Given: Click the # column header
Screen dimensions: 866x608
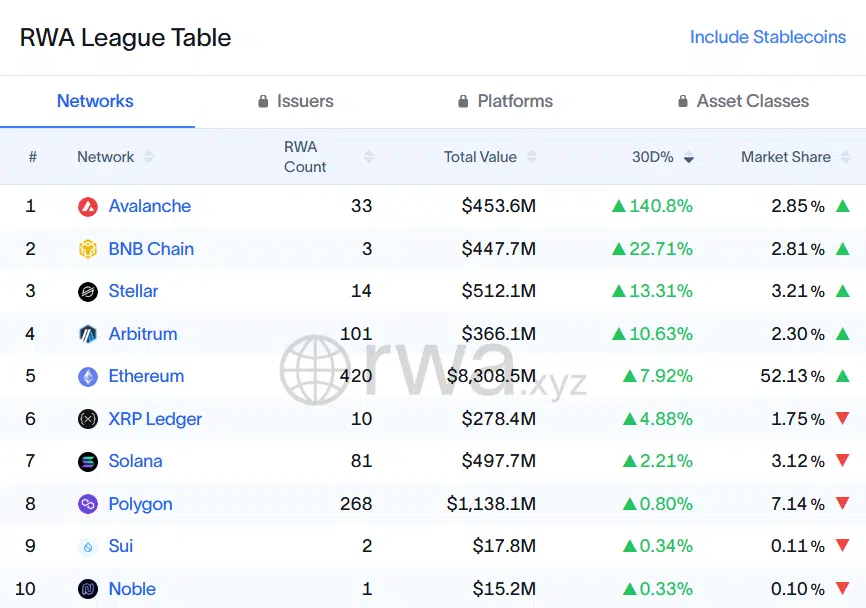Looking at the screenshot, I should coord(33,157).
